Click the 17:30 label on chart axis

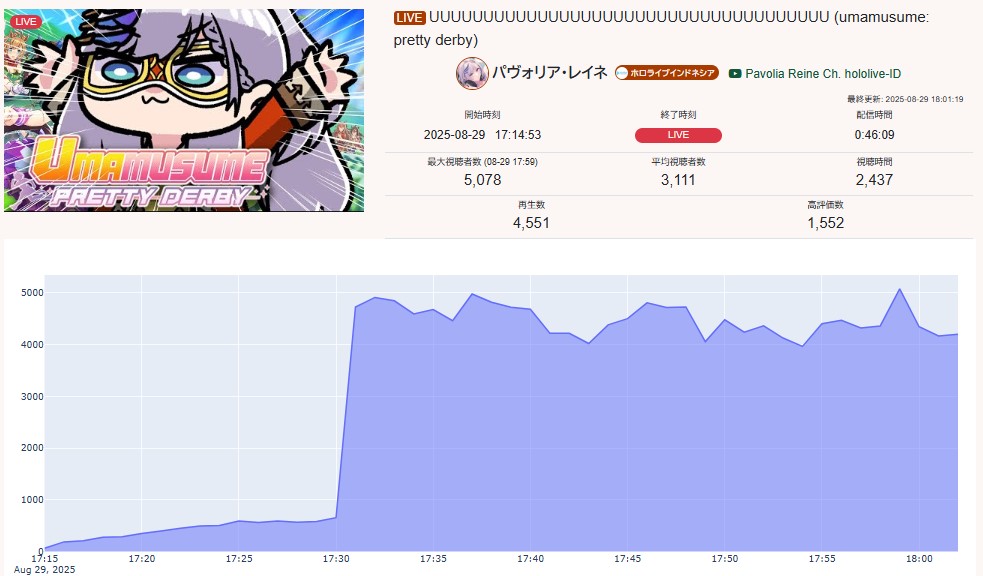[x=336, y=558]
